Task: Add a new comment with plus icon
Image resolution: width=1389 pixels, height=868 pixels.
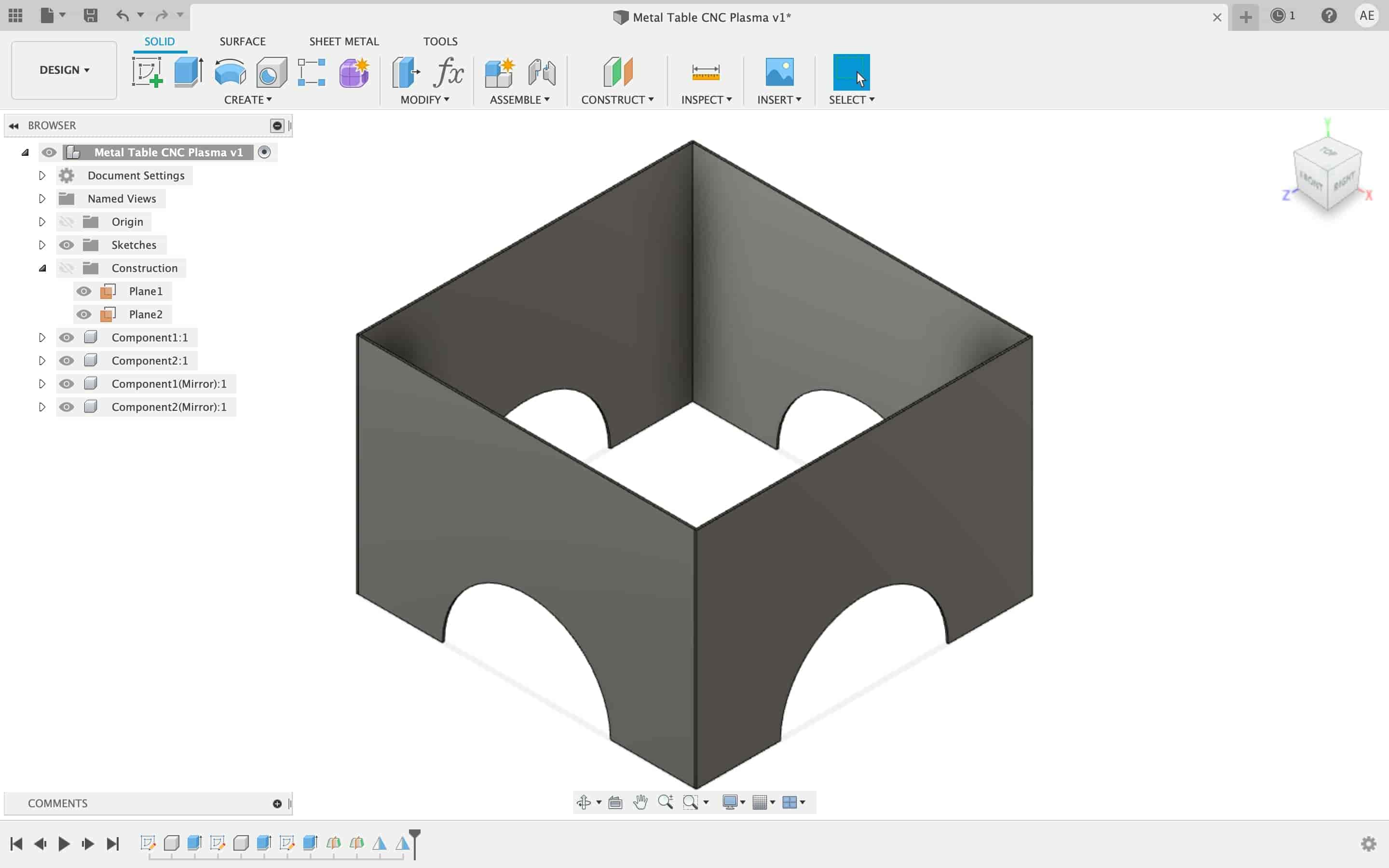Action: tap(277, 804)
